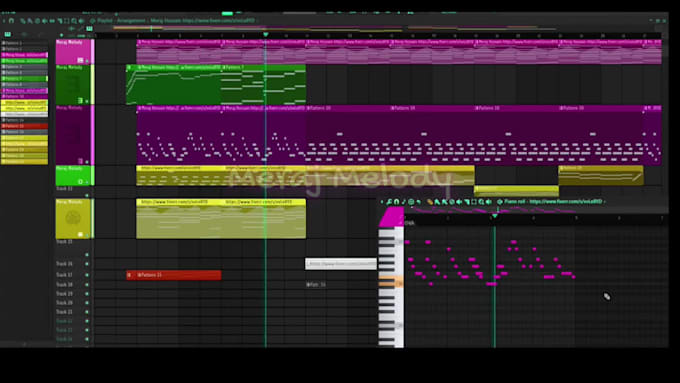Select the Piano roll Draw pencil tool
680x383 pixels.
pos(430,202)
